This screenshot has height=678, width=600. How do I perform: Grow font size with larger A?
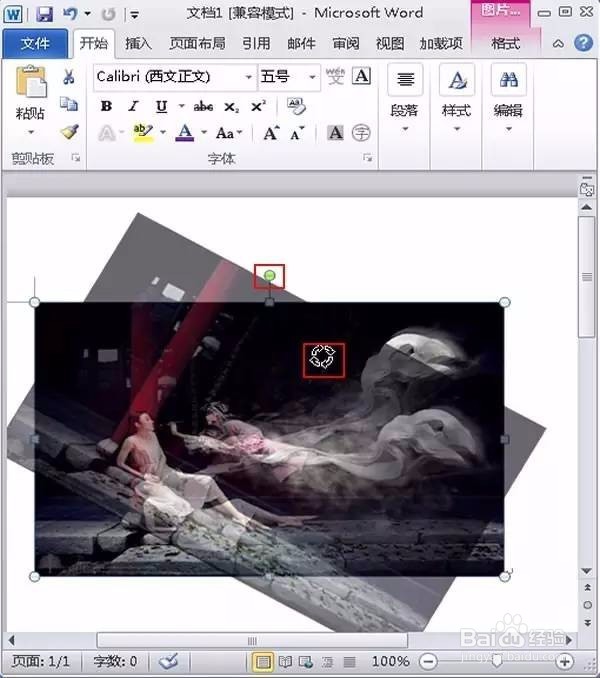point(271,133)
